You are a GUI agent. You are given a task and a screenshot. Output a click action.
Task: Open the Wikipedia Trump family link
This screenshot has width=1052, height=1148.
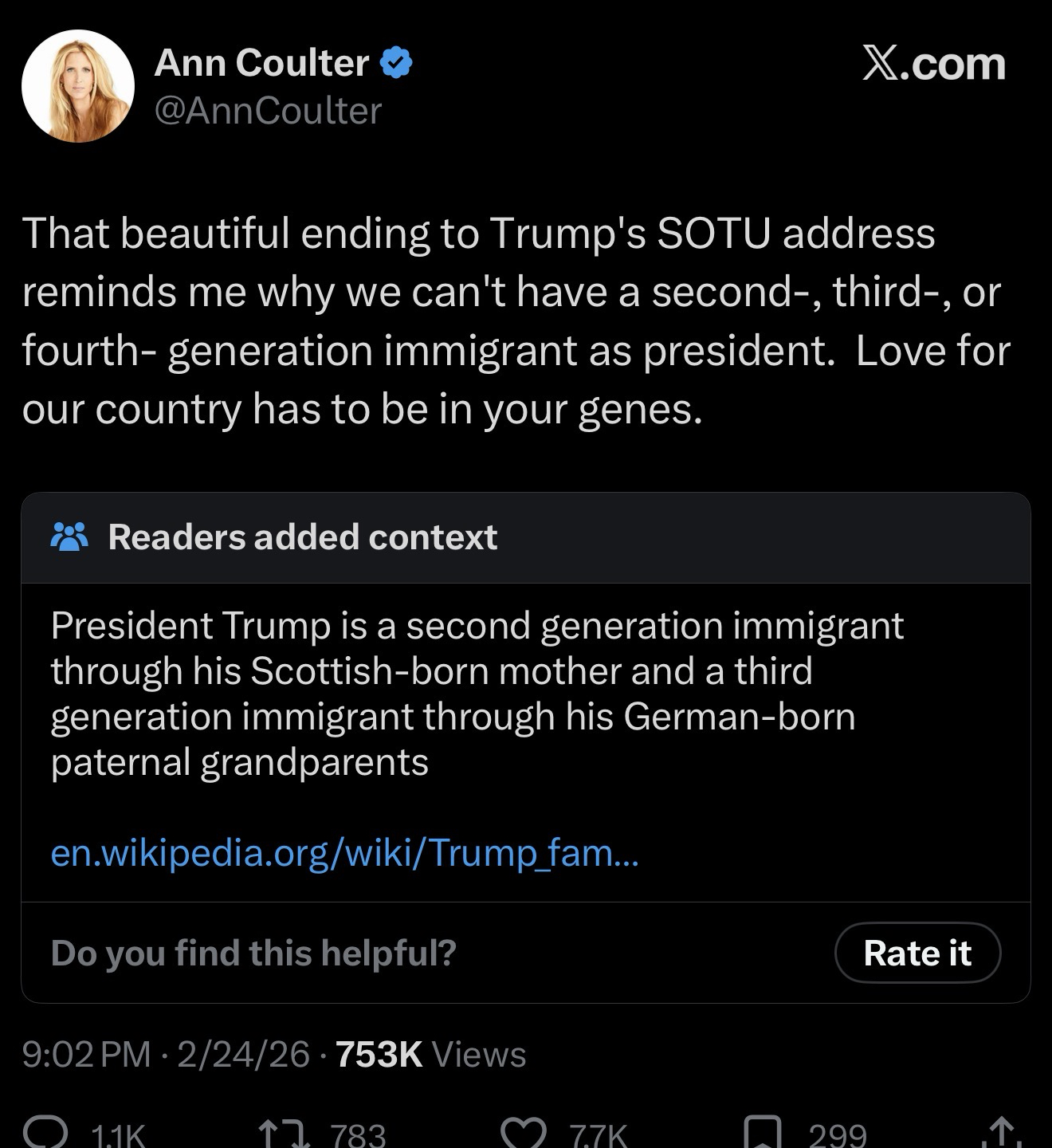(x=344, y=853)
